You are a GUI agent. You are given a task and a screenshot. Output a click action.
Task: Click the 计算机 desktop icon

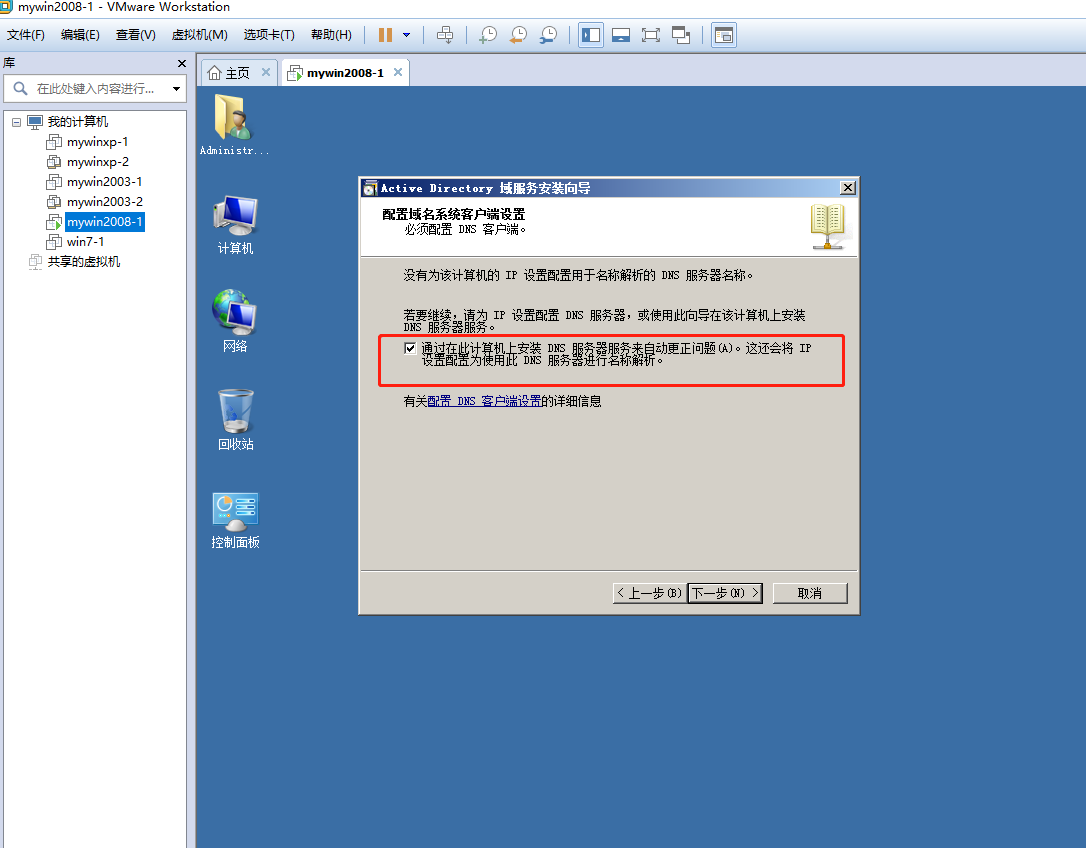coord(235,225)
